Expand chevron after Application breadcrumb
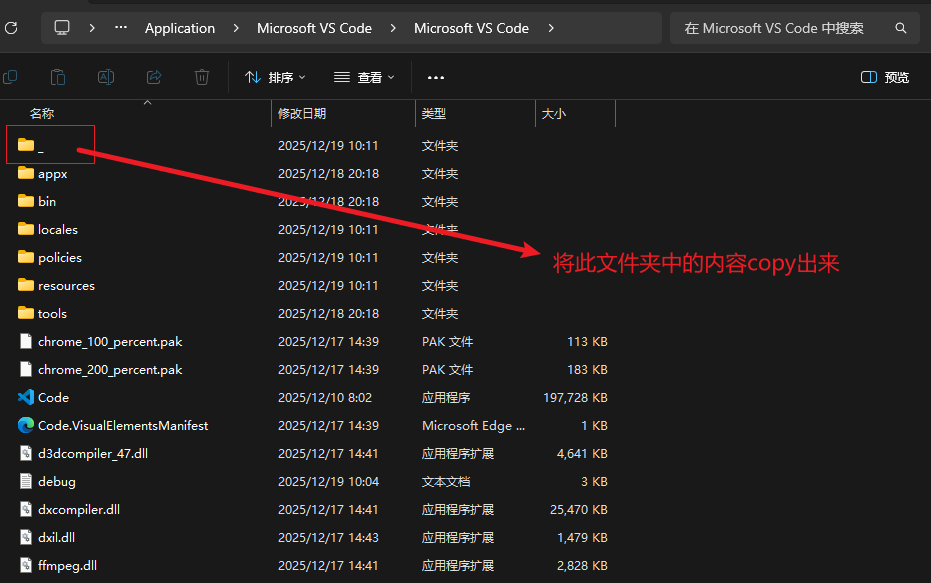 (236, 28)
